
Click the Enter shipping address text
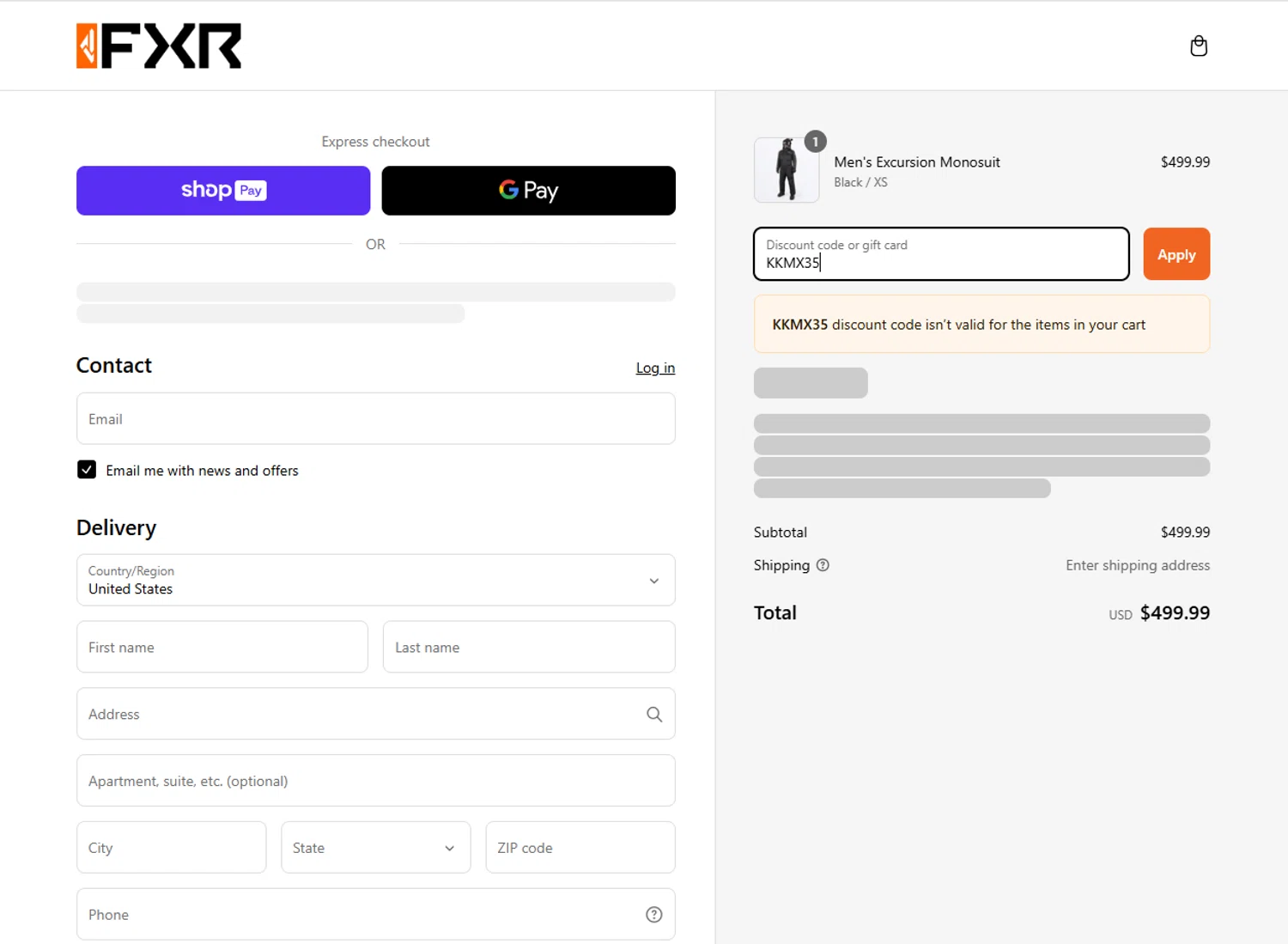click(1138, 565)
